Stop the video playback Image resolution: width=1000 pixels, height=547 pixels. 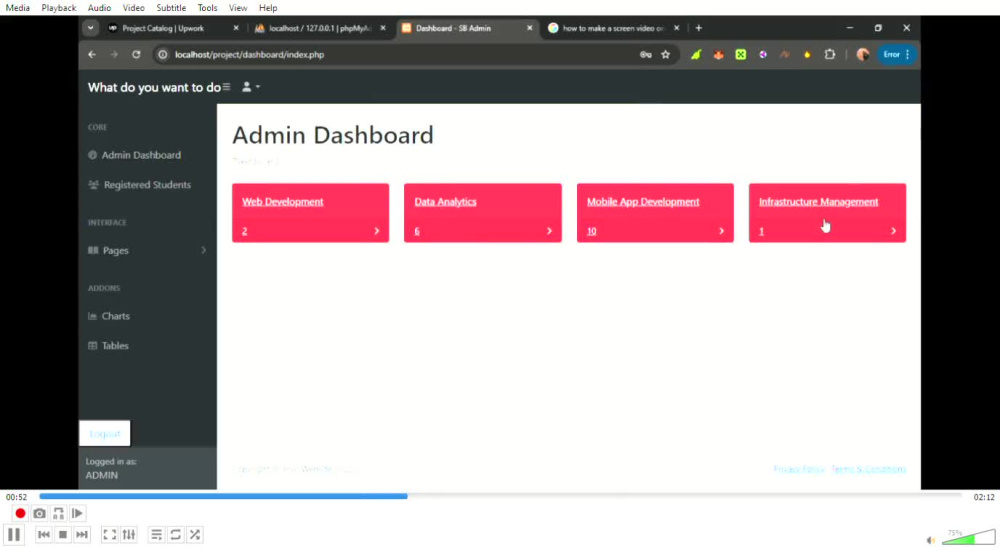pos(62,534)
